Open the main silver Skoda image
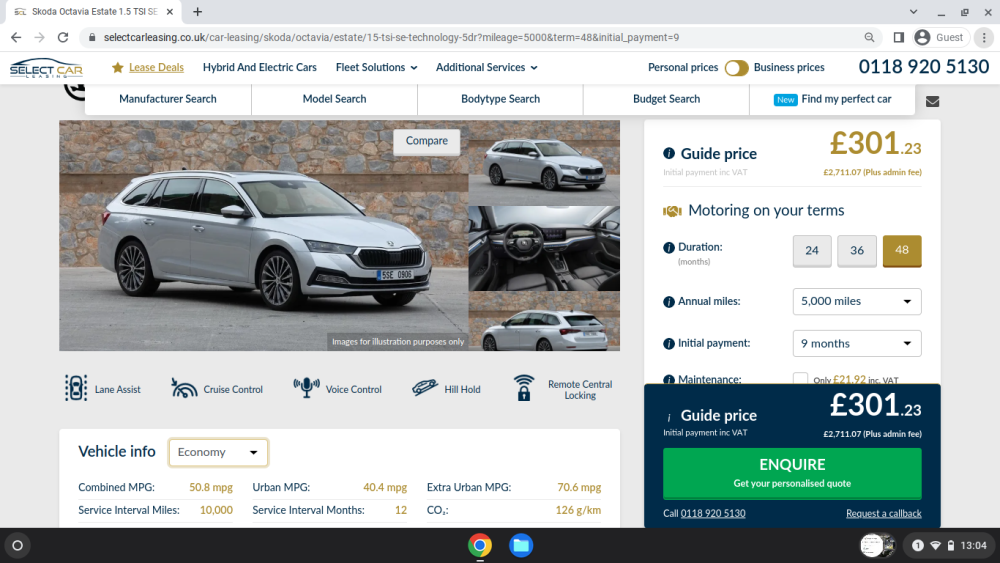The height and width of the screenshot is (563, 1000). pyautogui.click(x=263, y=235)
